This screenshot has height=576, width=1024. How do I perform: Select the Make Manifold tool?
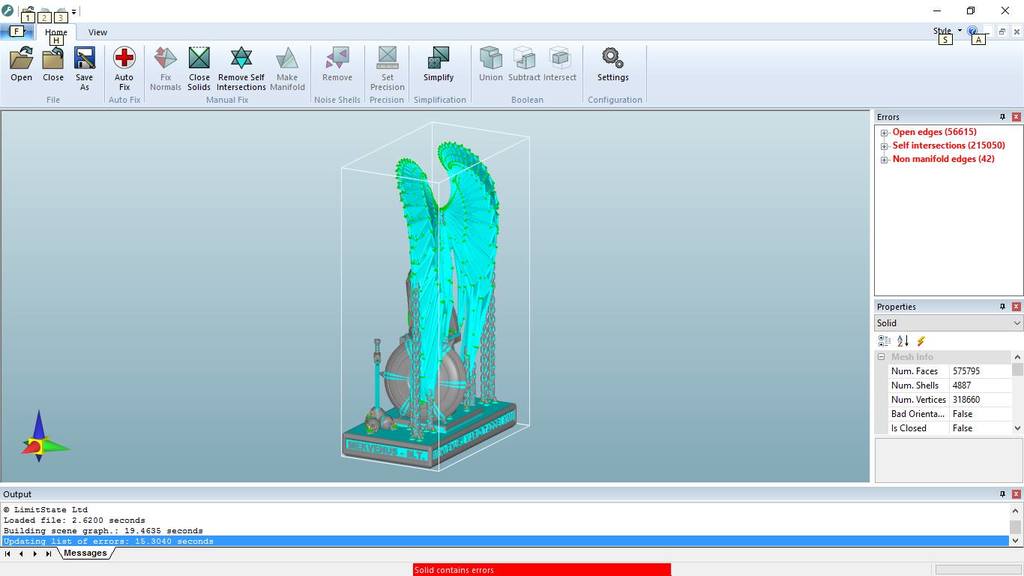coord(287,69)
